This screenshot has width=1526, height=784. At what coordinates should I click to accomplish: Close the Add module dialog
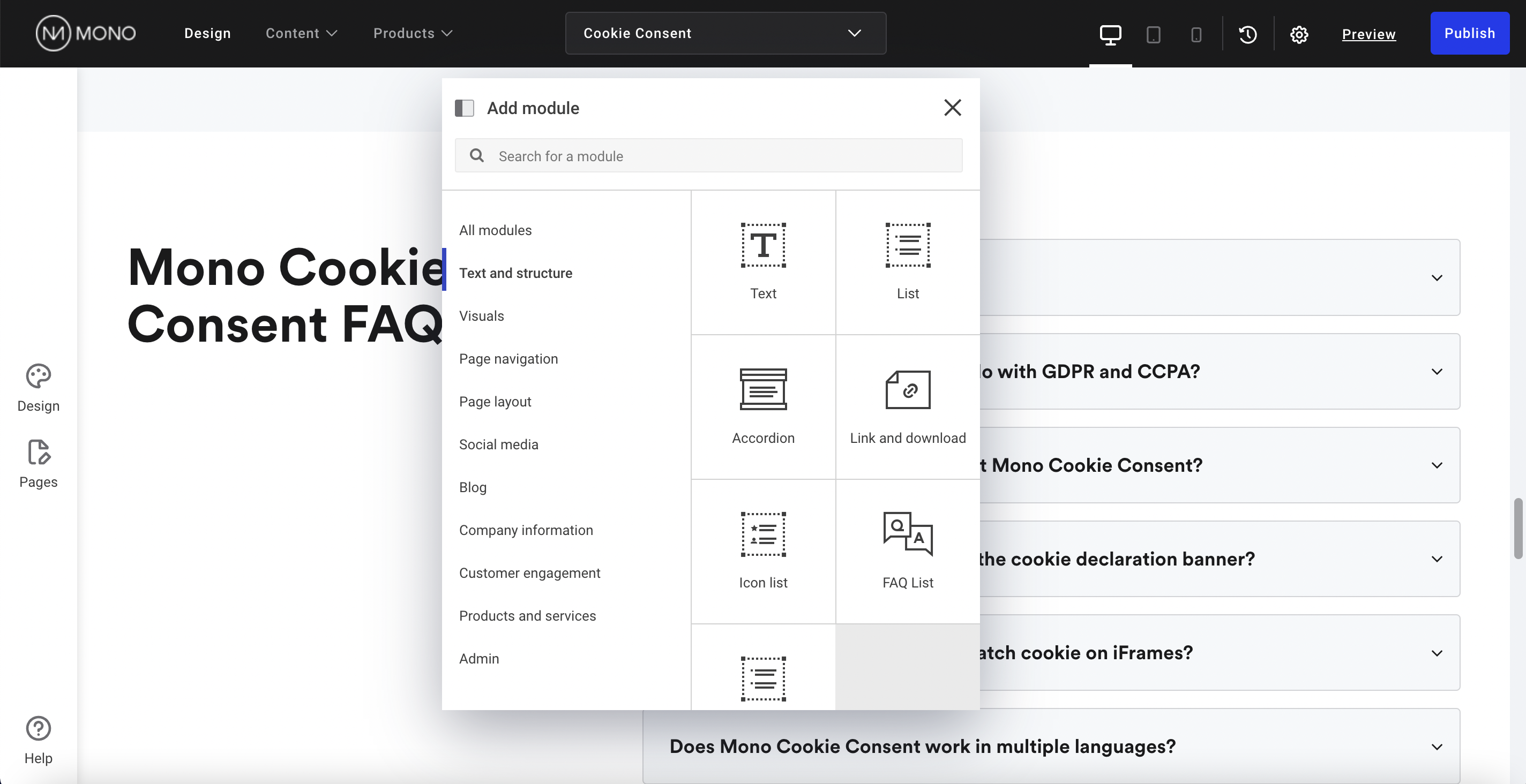coord(953,107)
